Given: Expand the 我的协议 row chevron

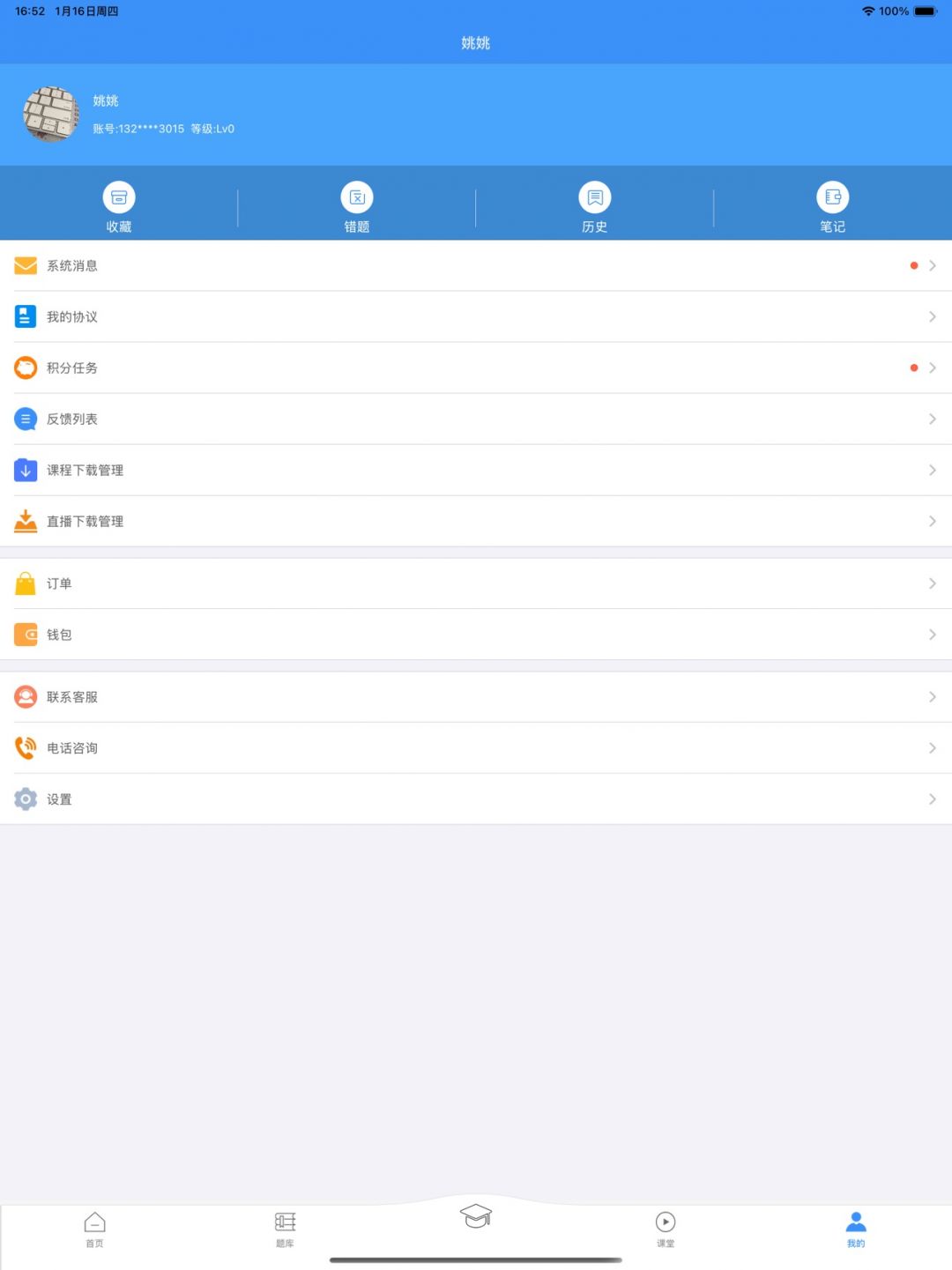Looking at the screenshot, I should [x=933, y=316].
